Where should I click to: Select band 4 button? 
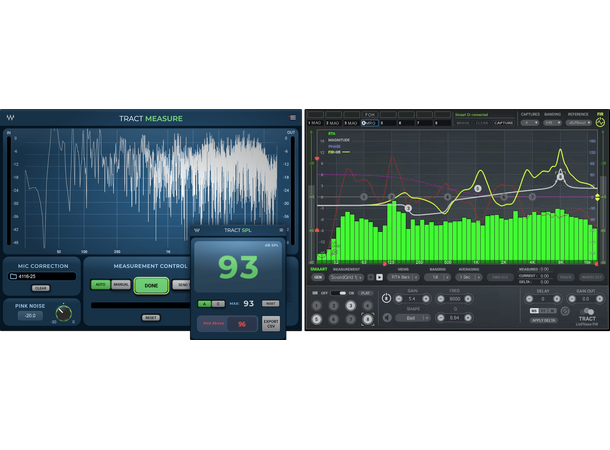(x=367, y=306)
